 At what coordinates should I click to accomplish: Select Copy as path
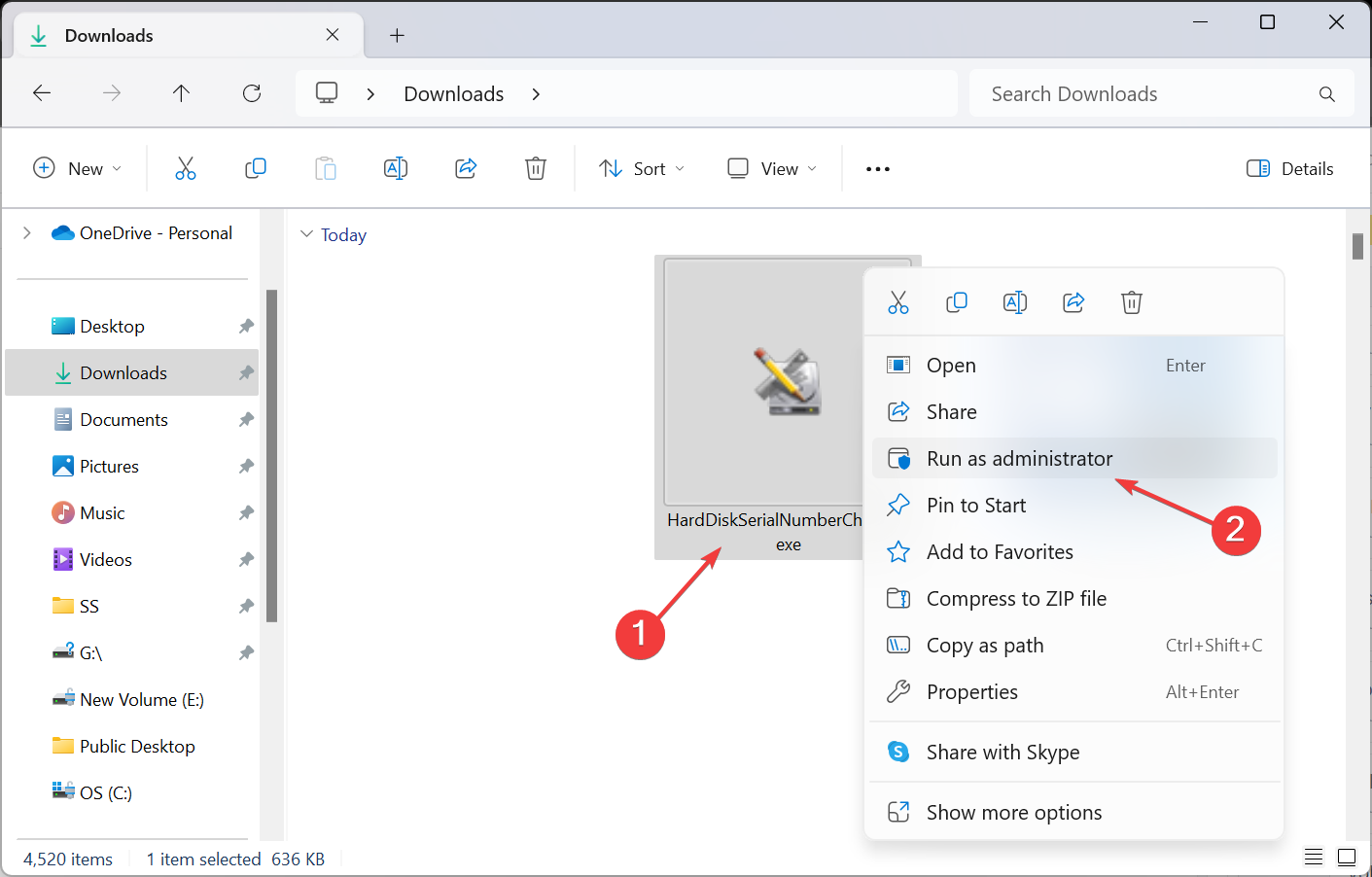tap(1074, 646)
